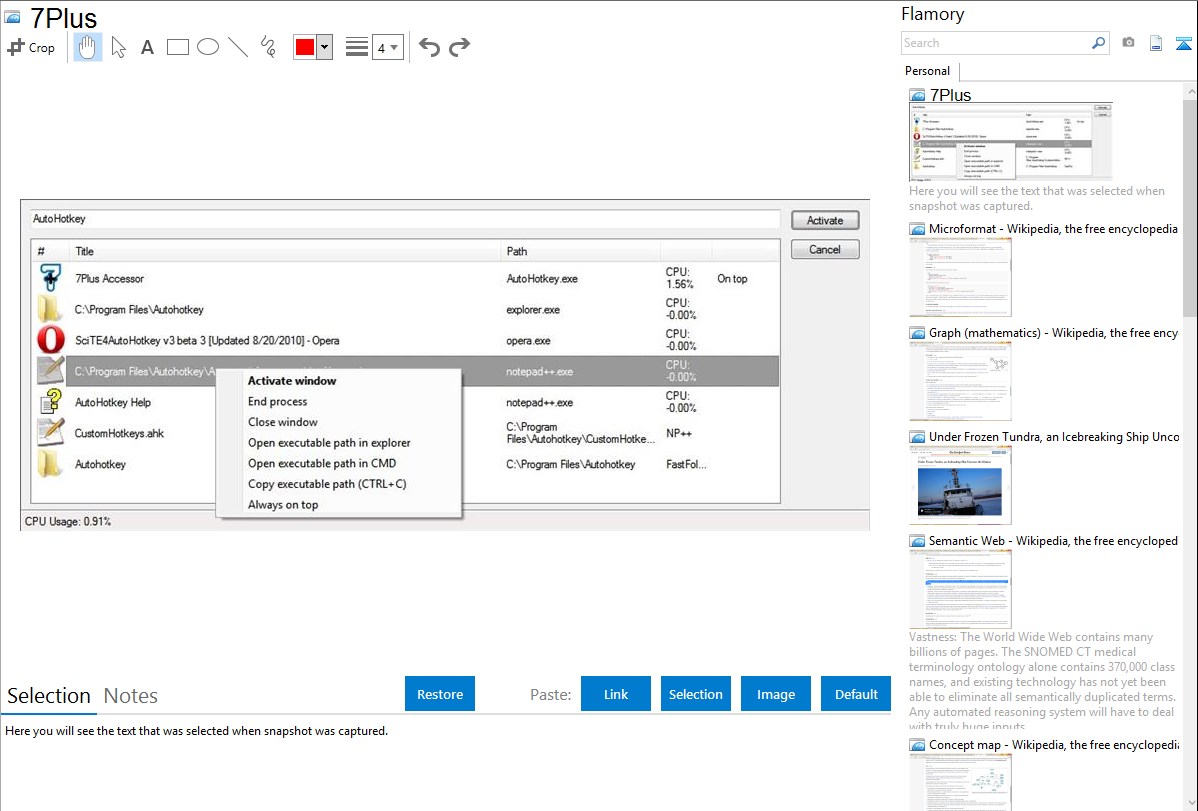Click the magnifier search icon
The height and width of the screenshot is (811, 1198).
1098,43
